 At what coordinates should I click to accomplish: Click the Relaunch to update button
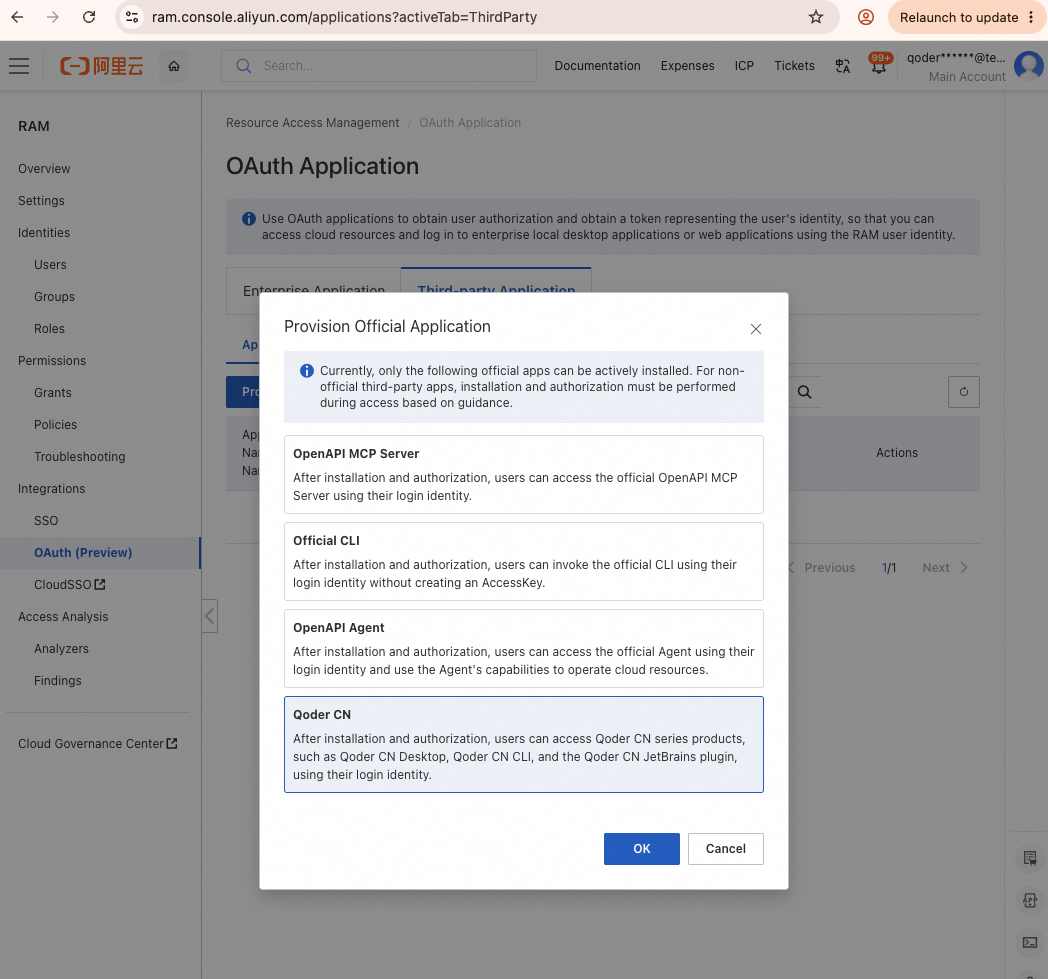tap(959, 17)
